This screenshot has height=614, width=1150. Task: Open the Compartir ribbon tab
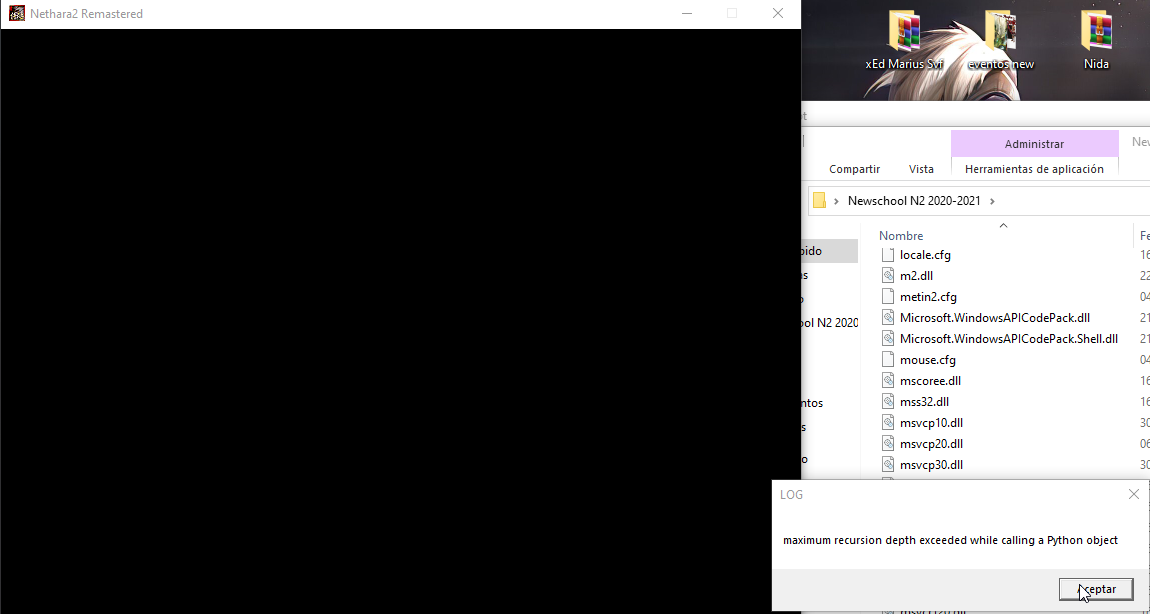point(854,169)
